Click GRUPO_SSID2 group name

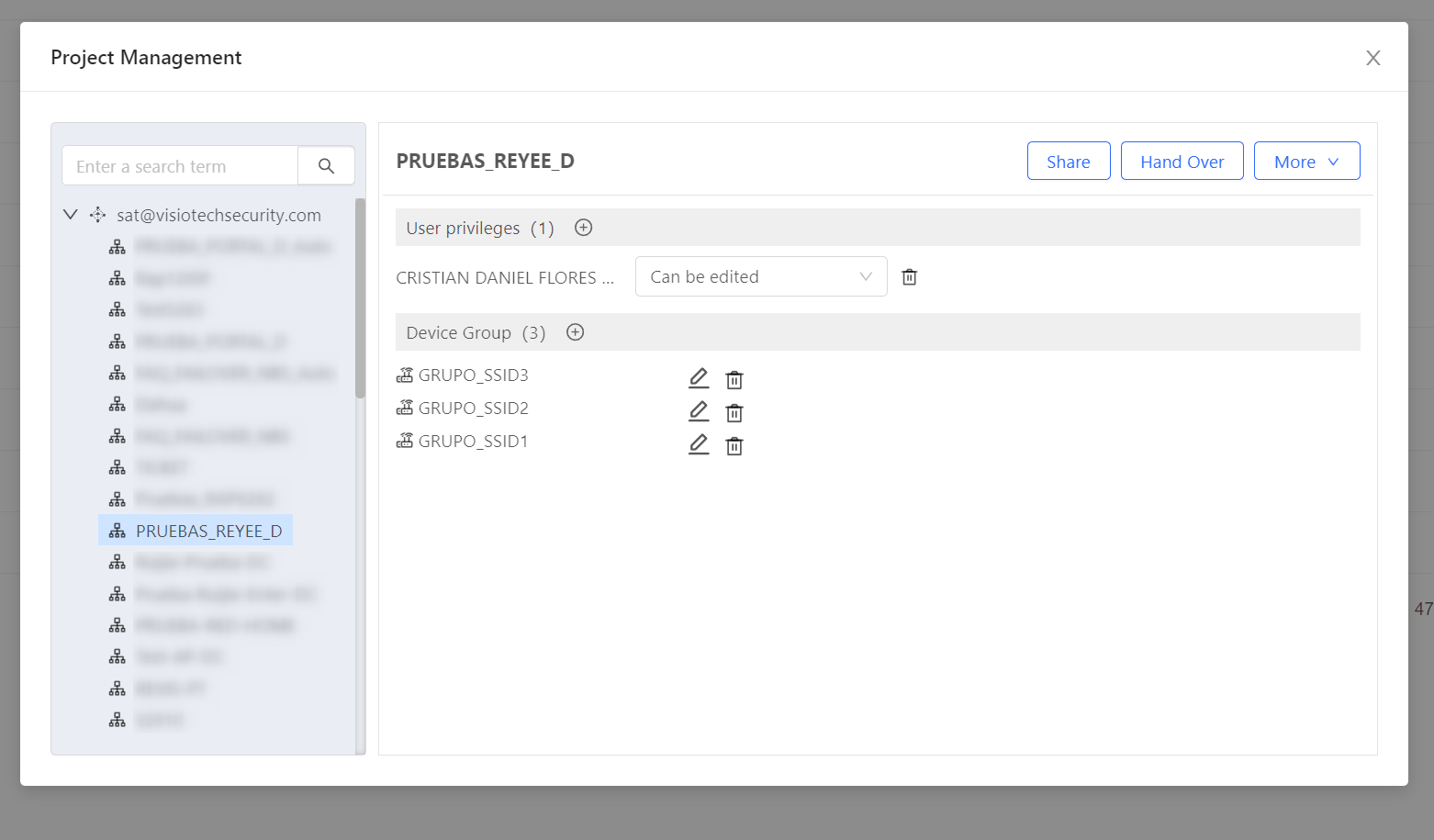coord(473,408)
